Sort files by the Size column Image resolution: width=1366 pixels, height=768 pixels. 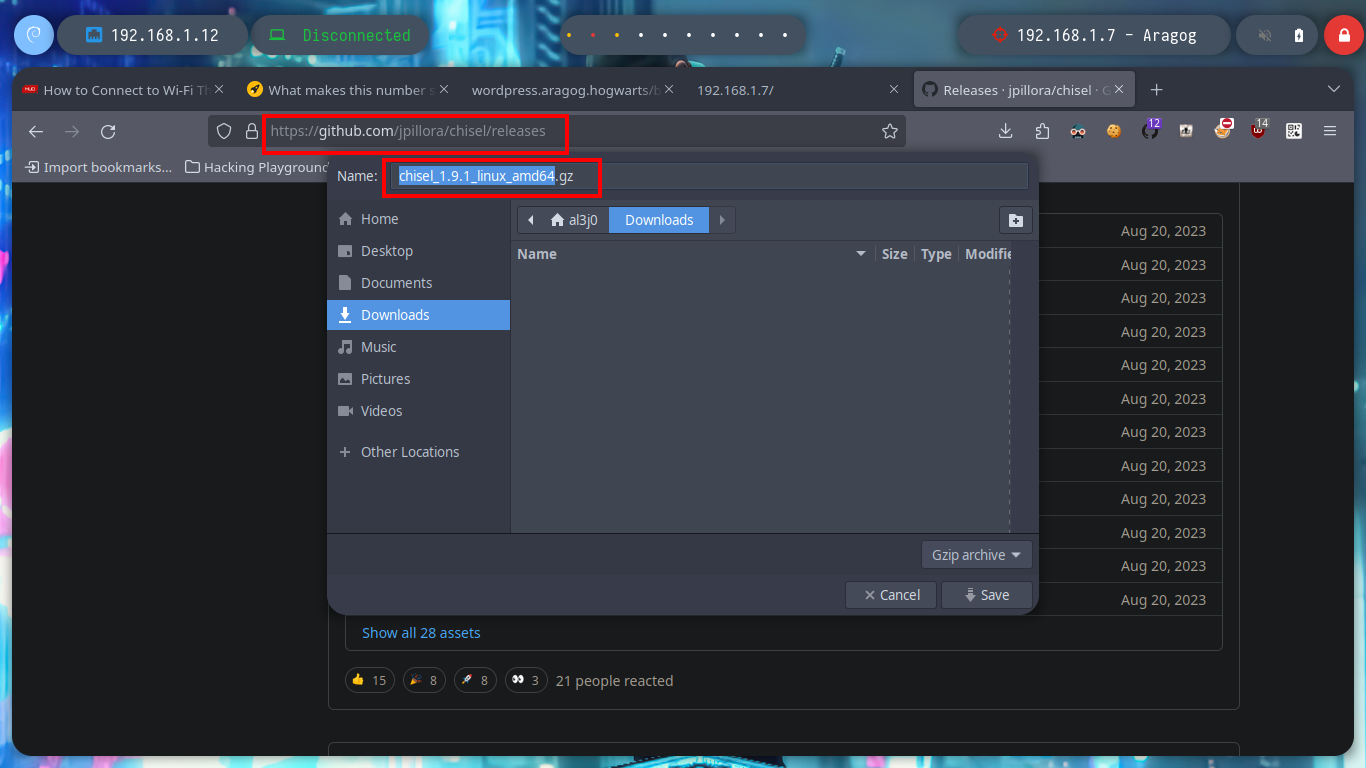pyautogui.click(x=895, y=254)
